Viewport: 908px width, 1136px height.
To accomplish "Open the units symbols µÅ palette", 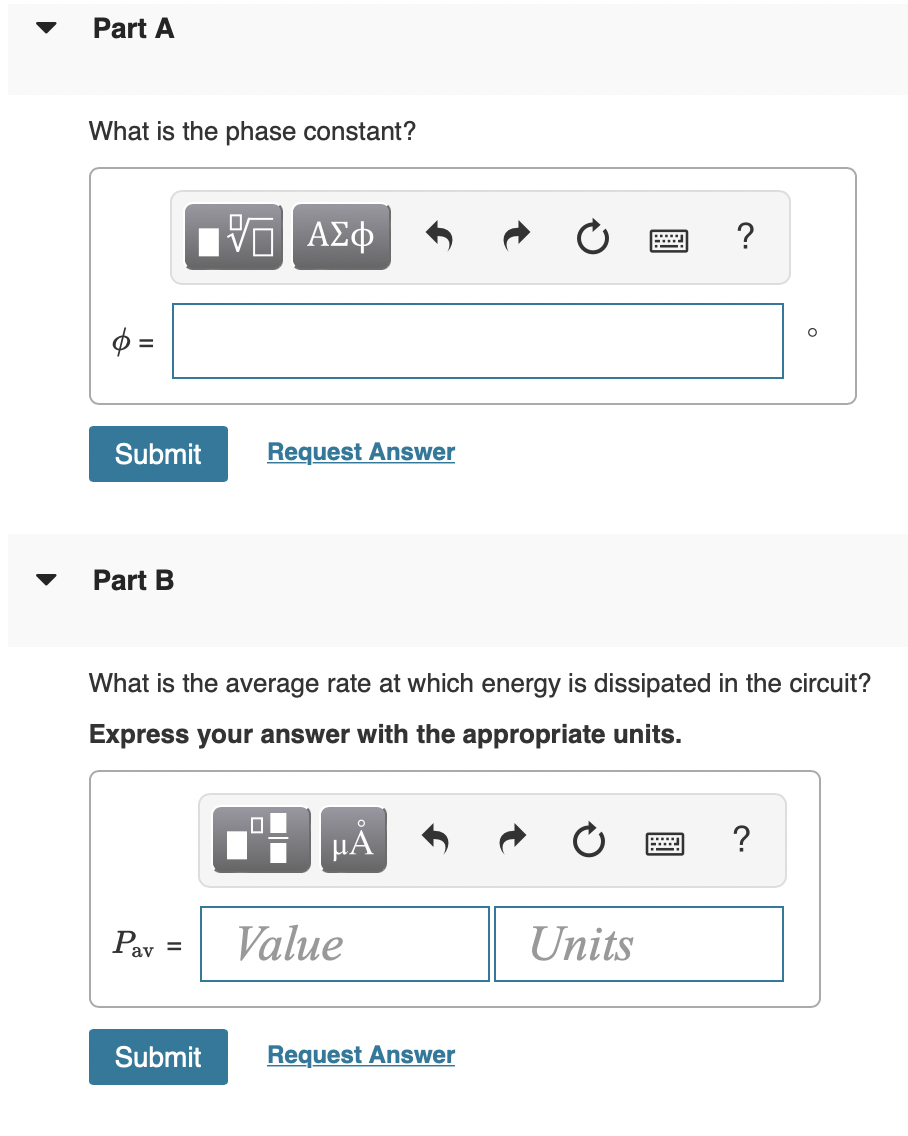I will (x=354, y=840).
